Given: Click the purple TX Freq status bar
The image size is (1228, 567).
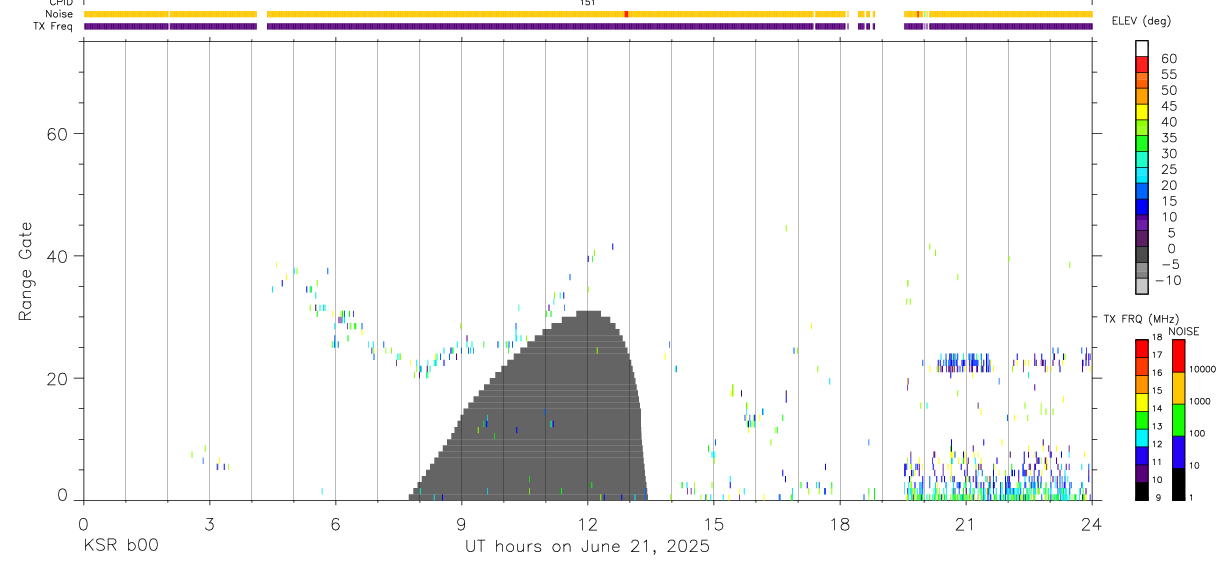Looking at the screenshot, I should [x=588, y=26].
